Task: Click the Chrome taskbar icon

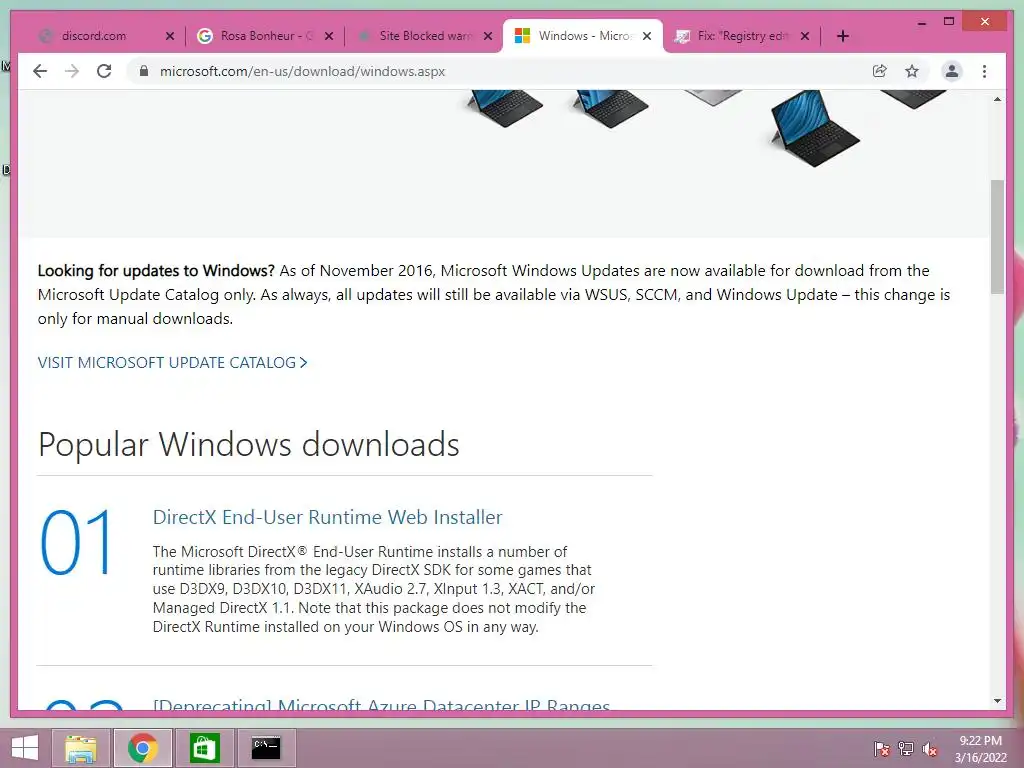Action: [x=142, y=748]
